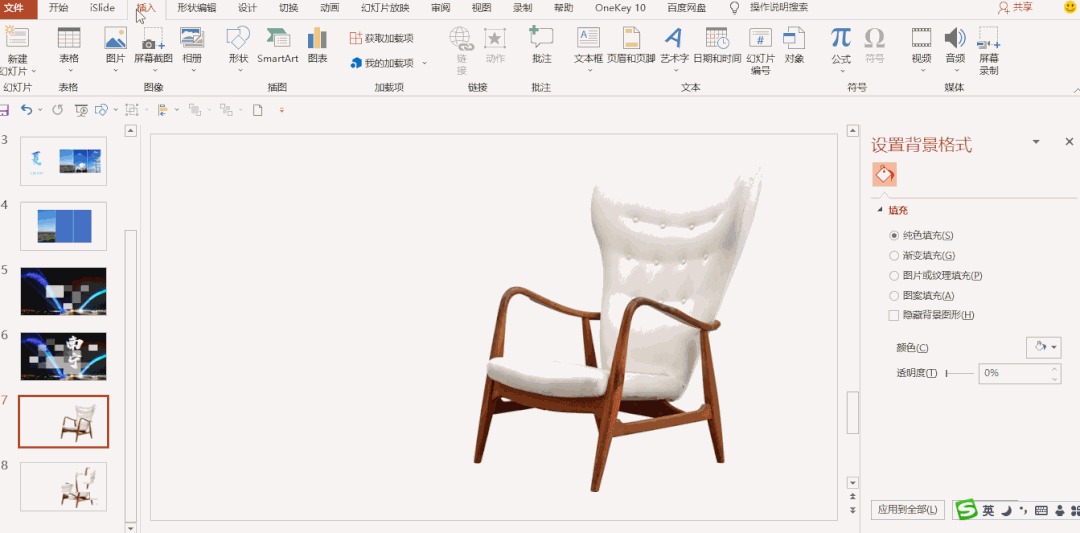
Task: Click the 透明度 transparency slider
Action: 960,373
